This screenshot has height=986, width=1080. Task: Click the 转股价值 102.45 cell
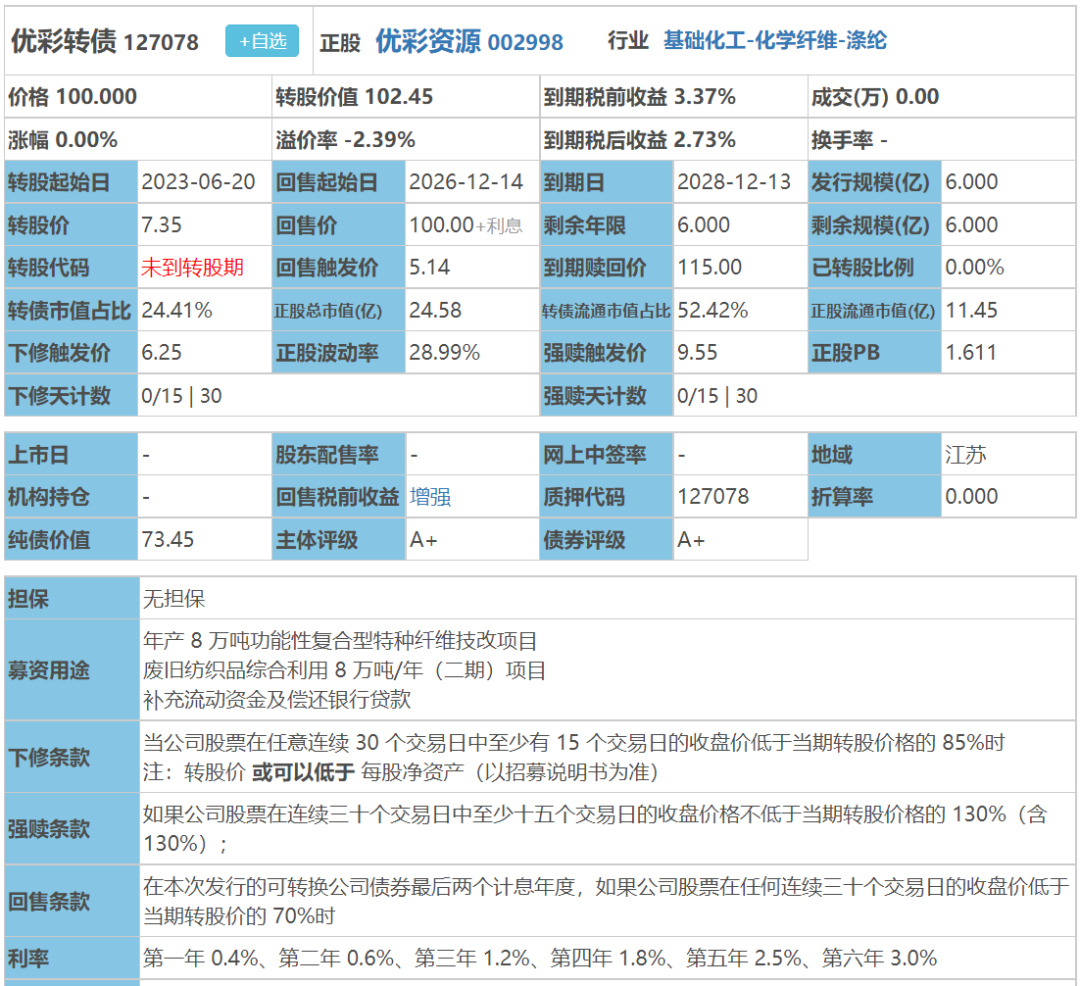pyautogui.click(x=406, y=96)
